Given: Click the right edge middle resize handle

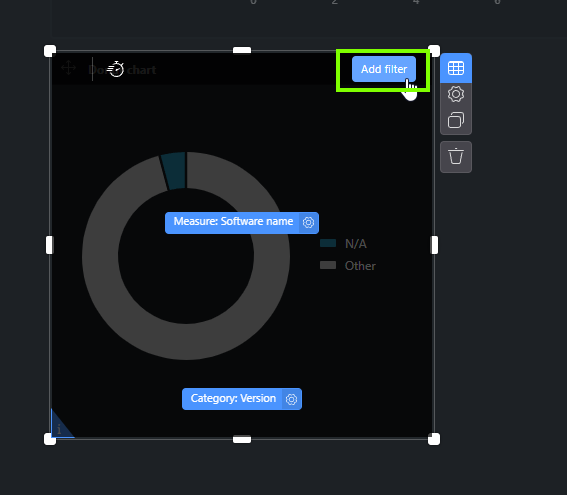Looking at the screenshot, I should coord(434,245).
